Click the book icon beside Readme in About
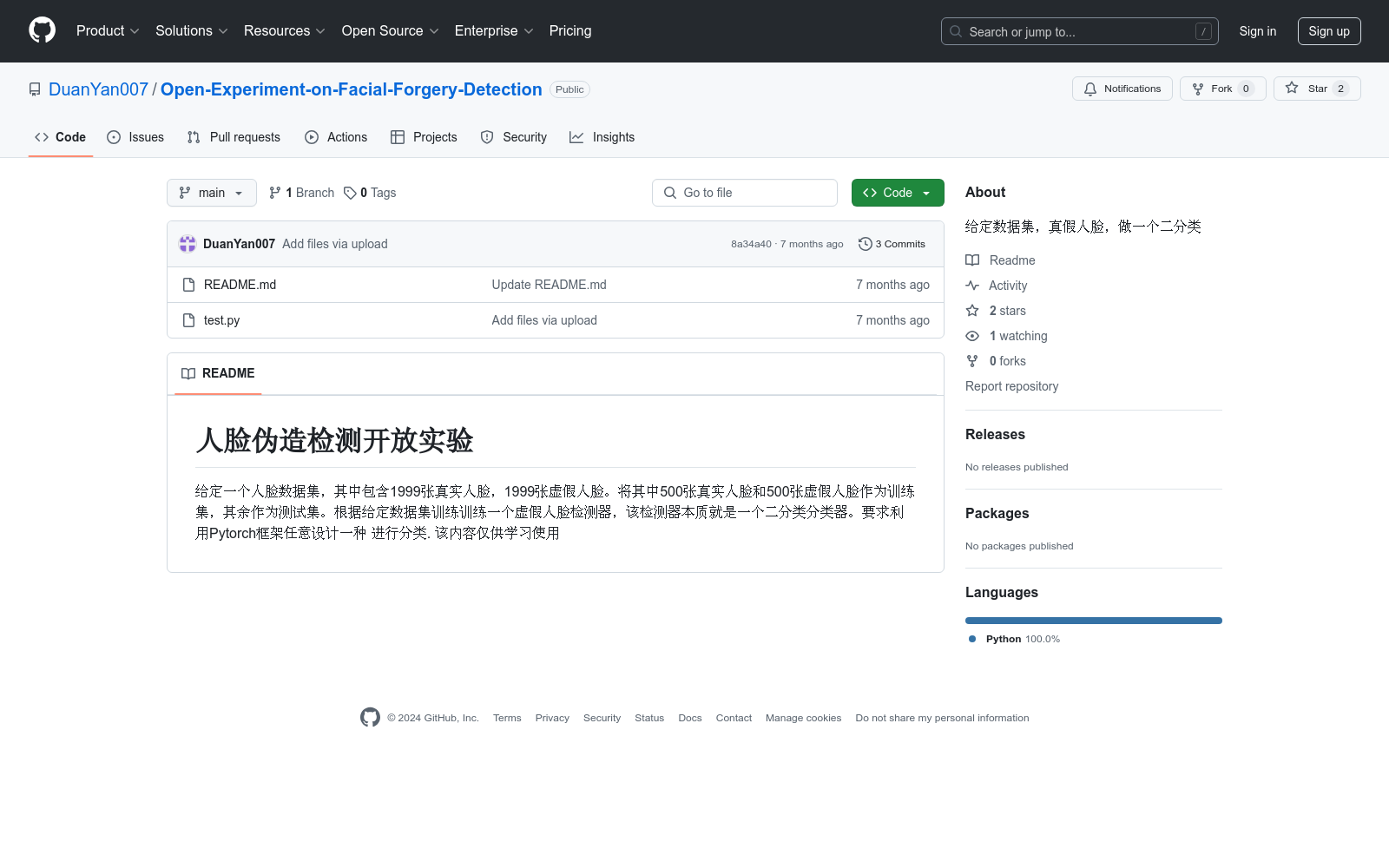This screenshot has height=868, width=1389. [972, 260]
